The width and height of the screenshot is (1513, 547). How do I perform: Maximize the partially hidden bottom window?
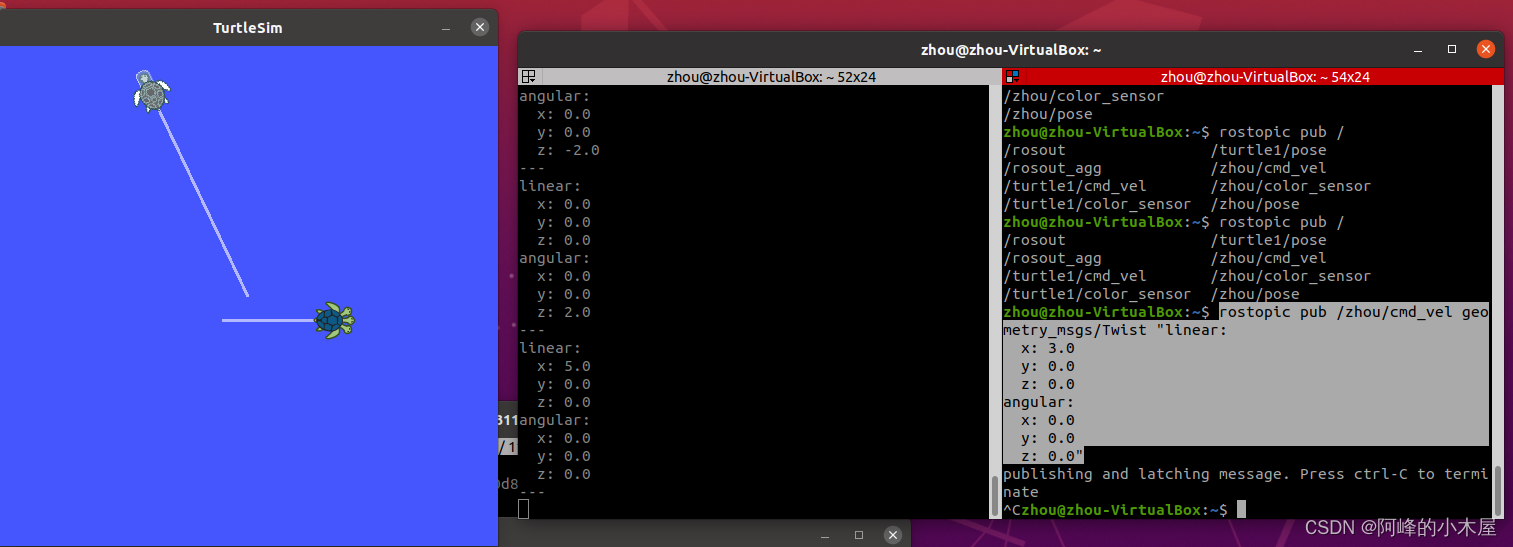[x=858, y=535]
